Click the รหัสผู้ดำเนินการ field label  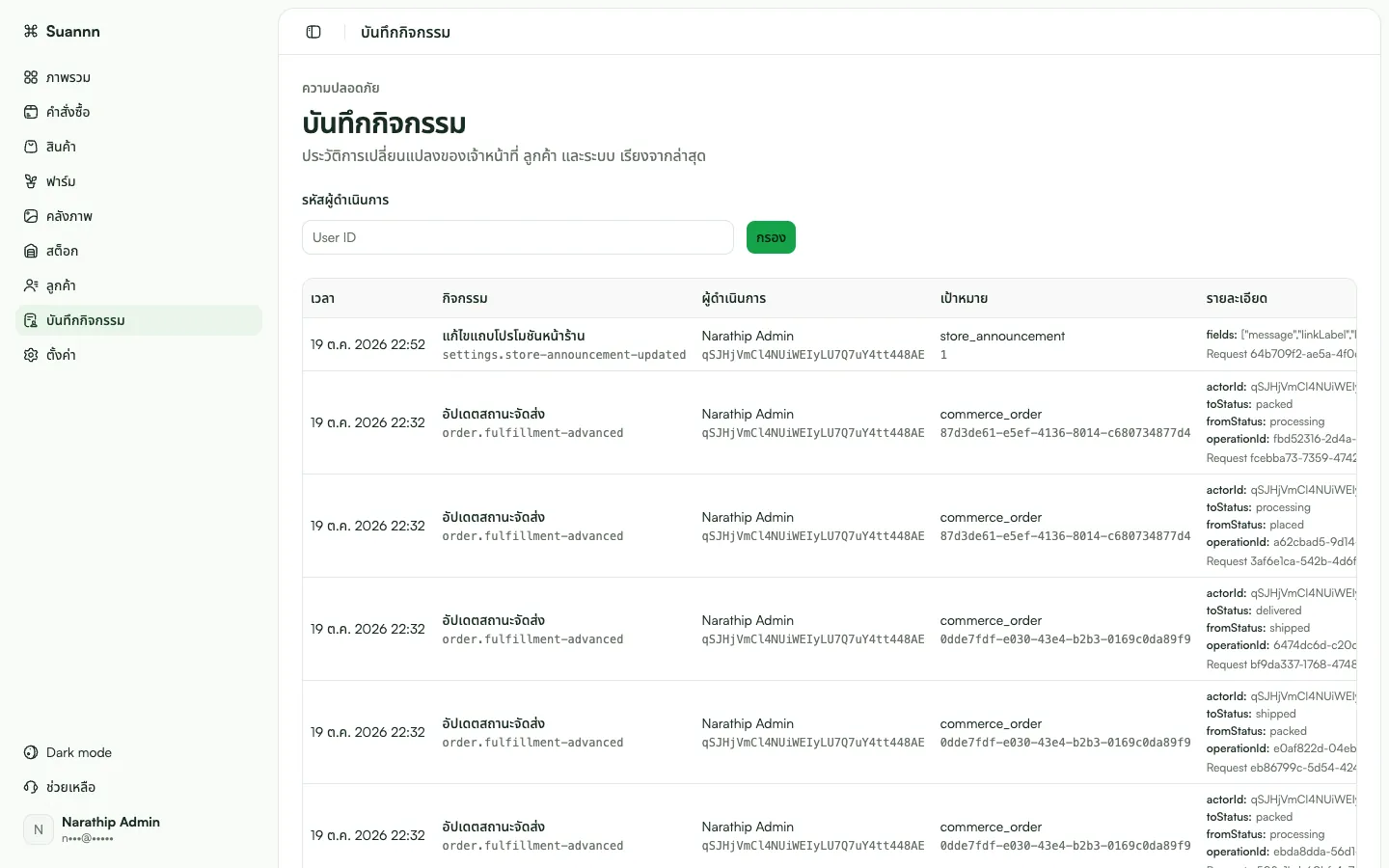345,200
